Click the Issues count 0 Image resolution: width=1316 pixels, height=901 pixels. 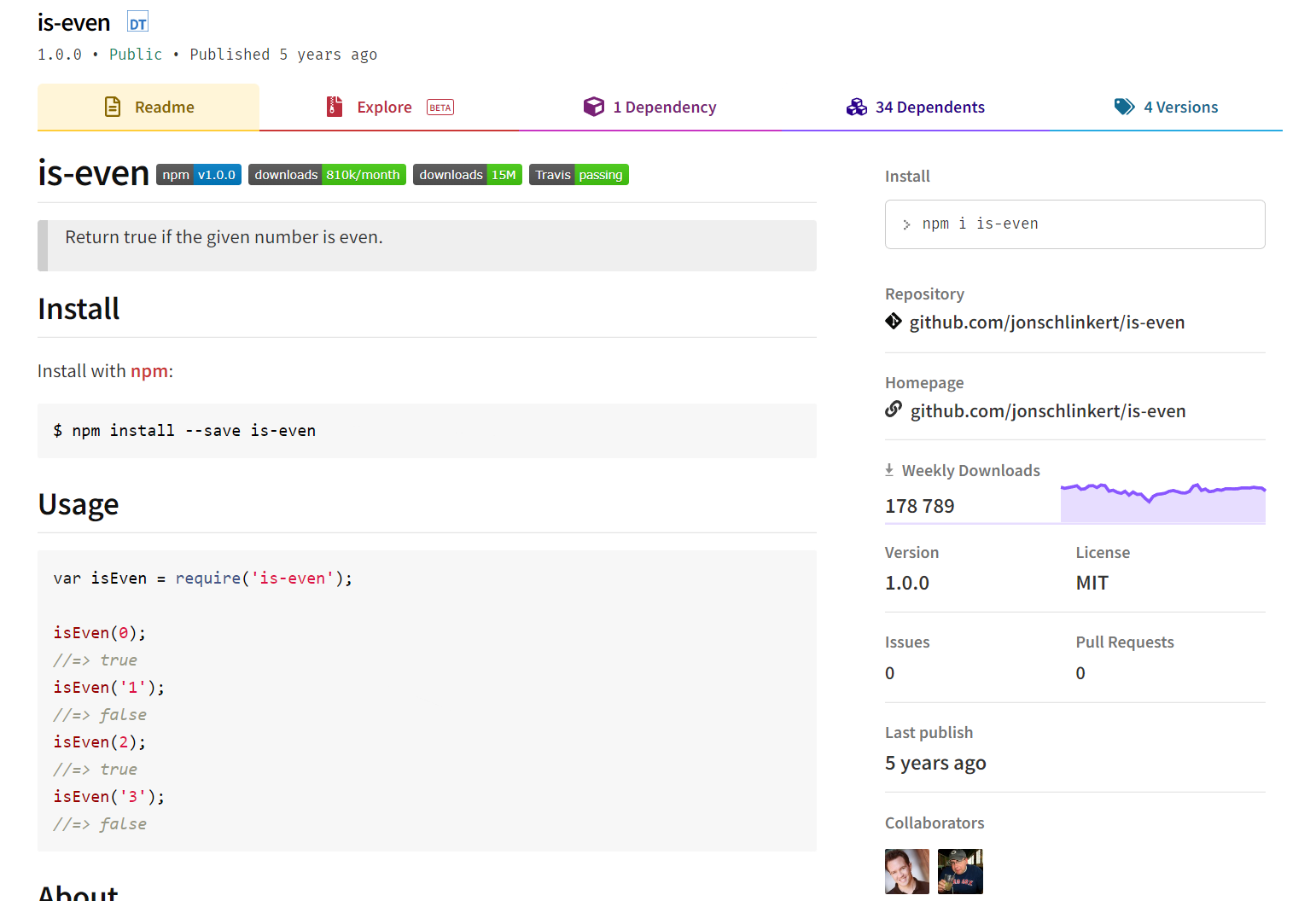click(x=890, y=673)
